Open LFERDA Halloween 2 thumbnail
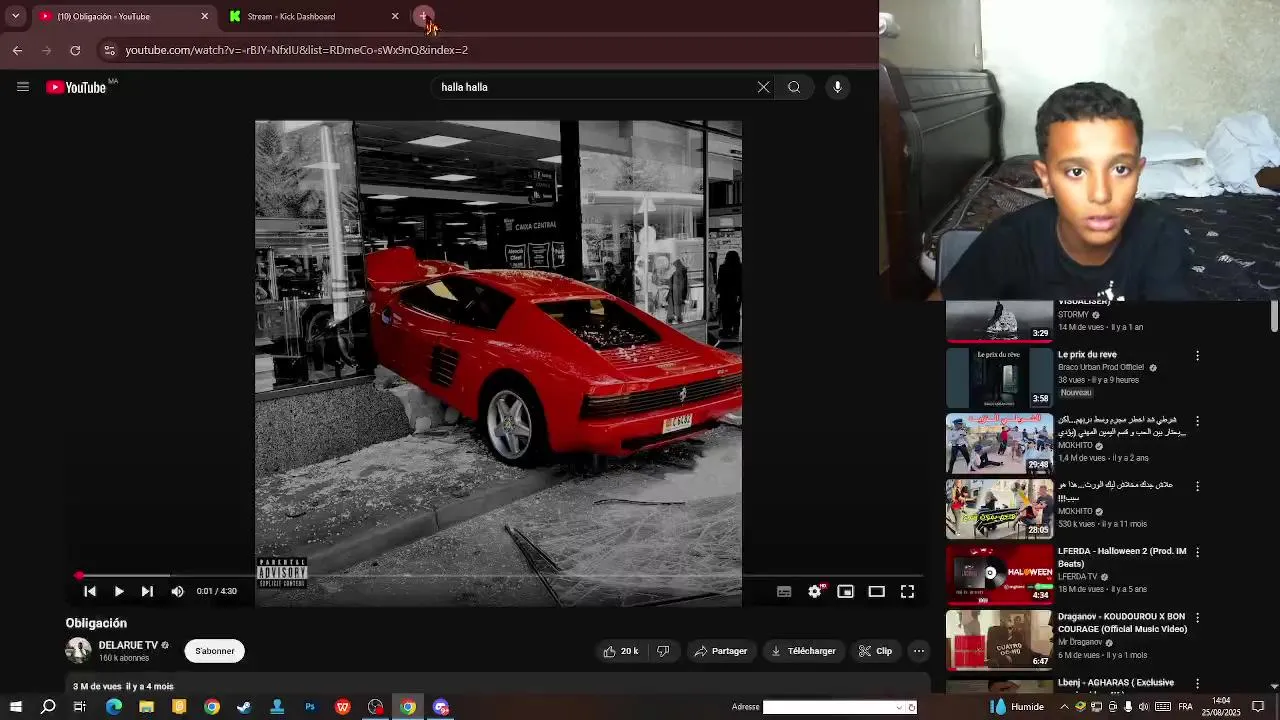This screenshot has width=1280, height=720. pos(999,573)
